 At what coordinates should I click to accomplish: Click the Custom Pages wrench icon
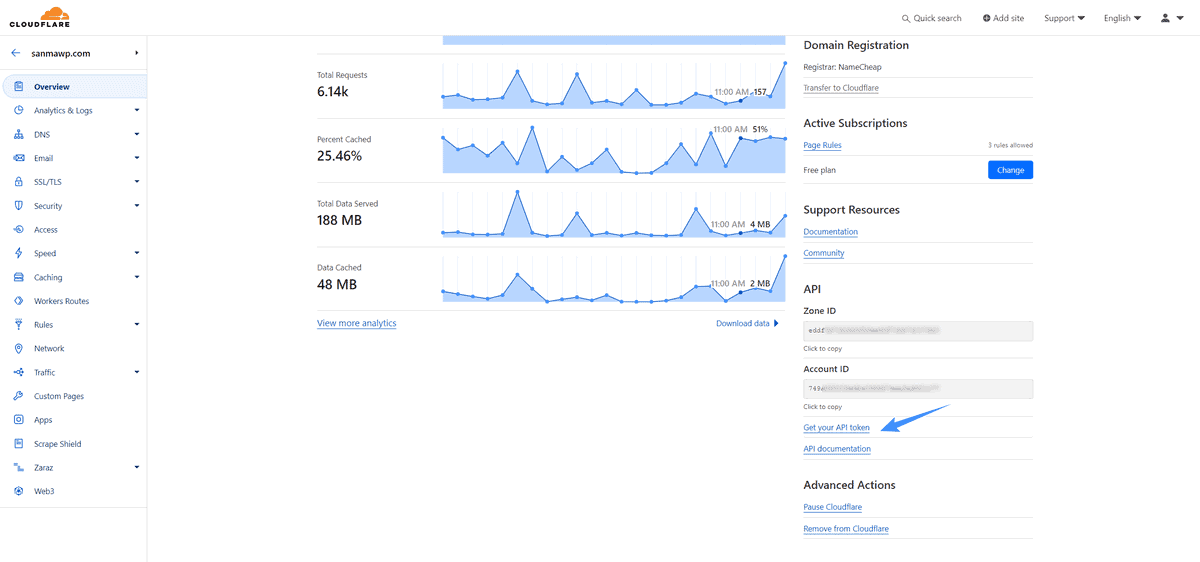19,396
